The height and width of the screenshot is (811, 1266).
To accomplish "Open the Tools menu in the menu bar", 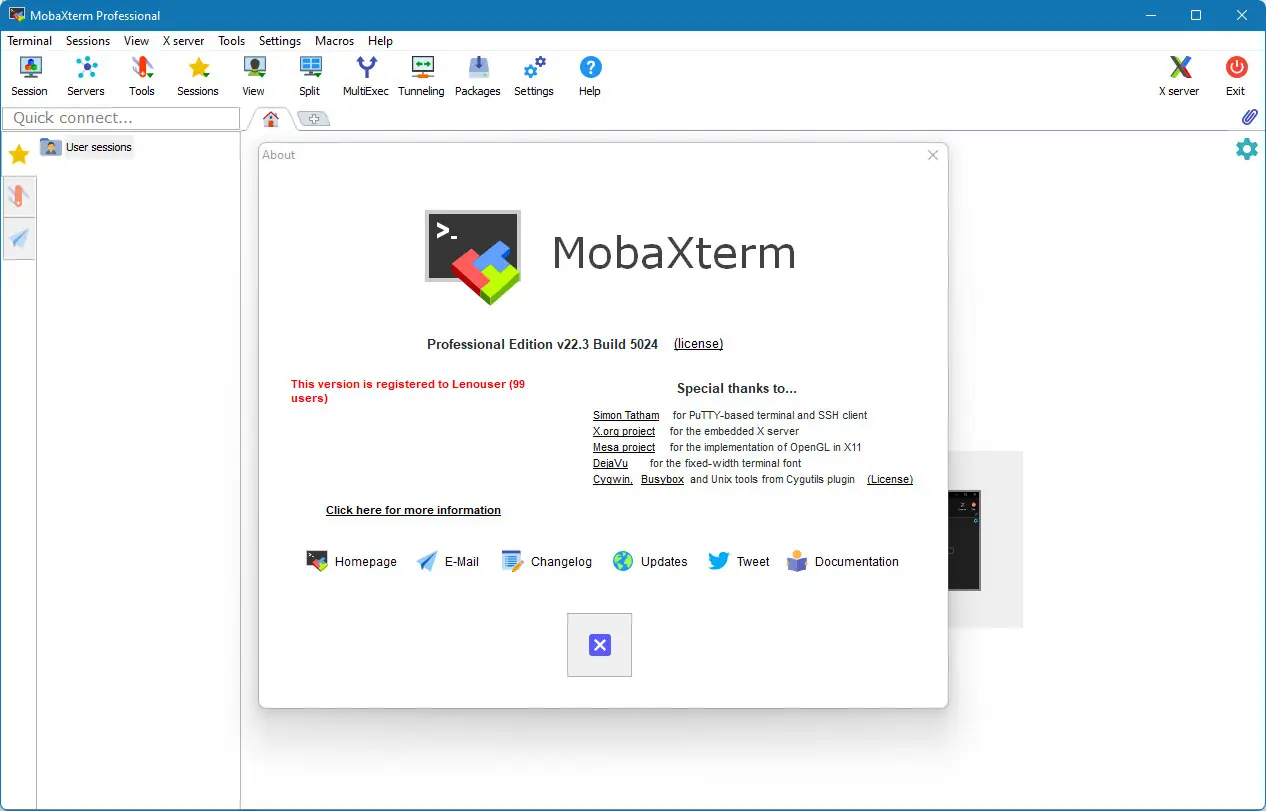I will point(231,41).
